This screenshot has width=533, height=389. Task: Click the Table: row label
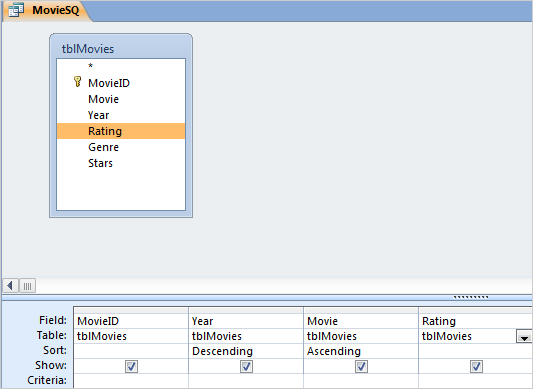point(52,335)
